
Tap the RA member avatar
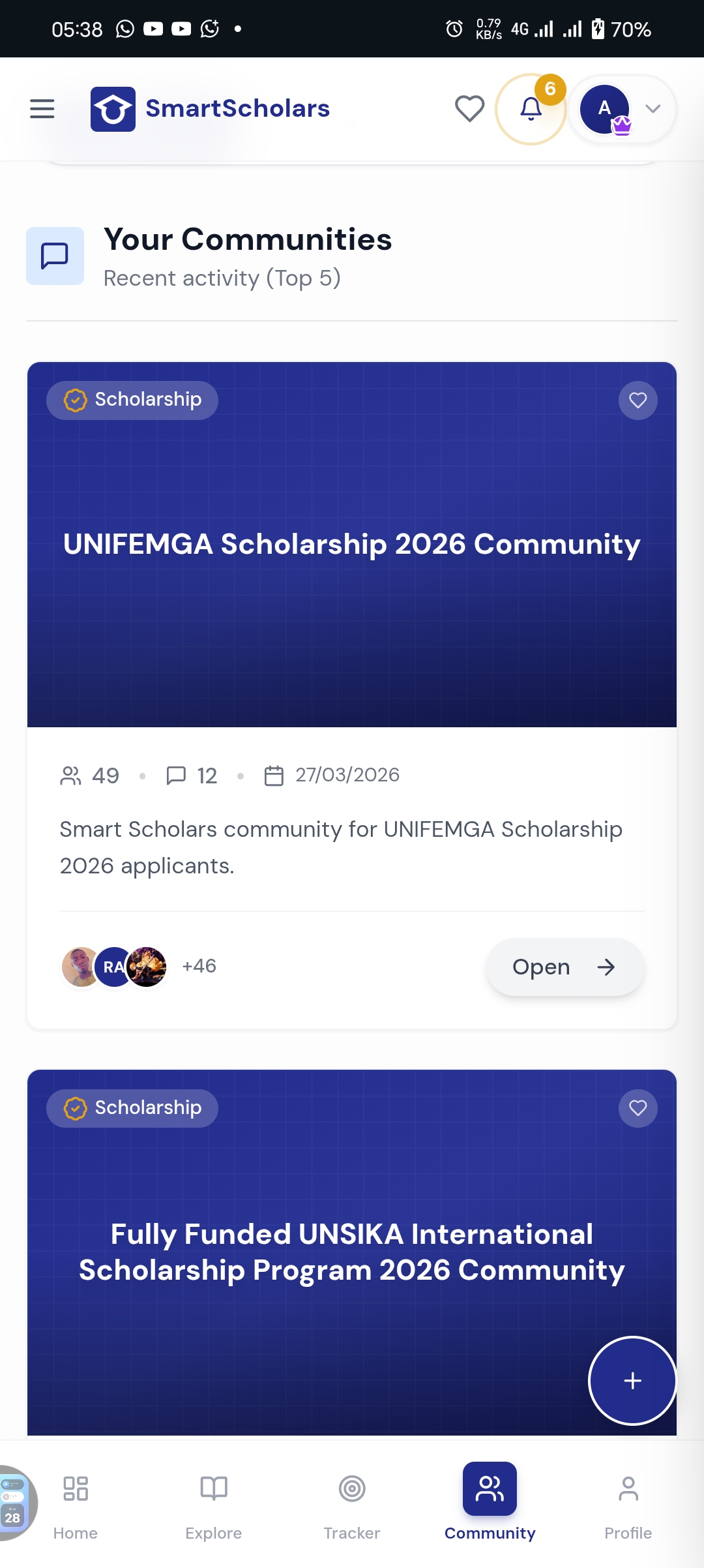coord(113,967)
